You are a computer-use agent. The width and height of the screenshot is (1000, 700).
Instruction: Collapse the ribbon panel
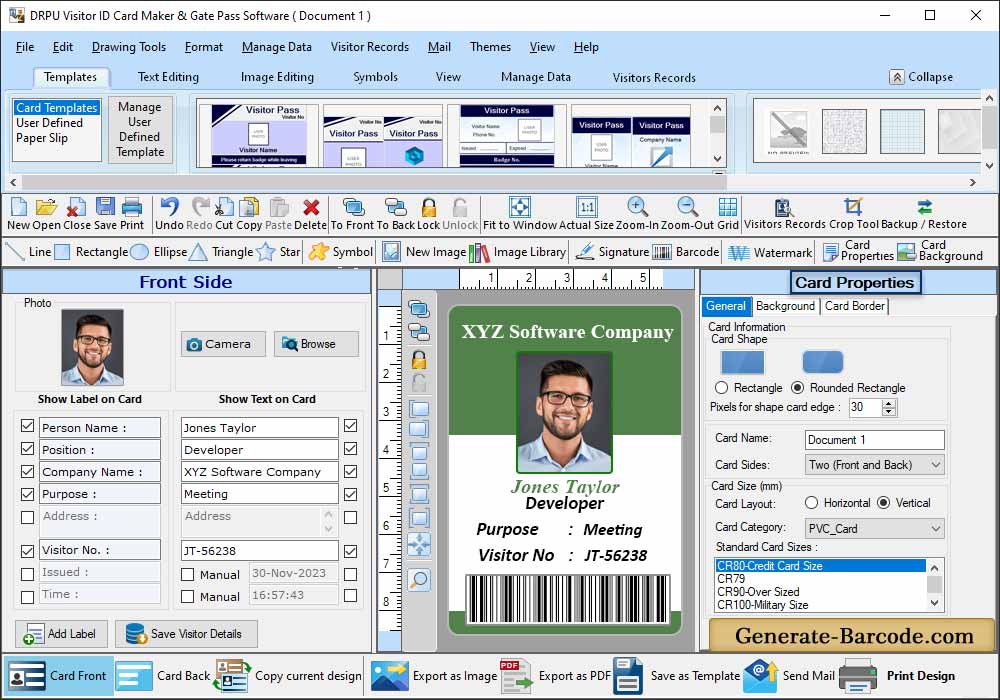click(922, 77)
